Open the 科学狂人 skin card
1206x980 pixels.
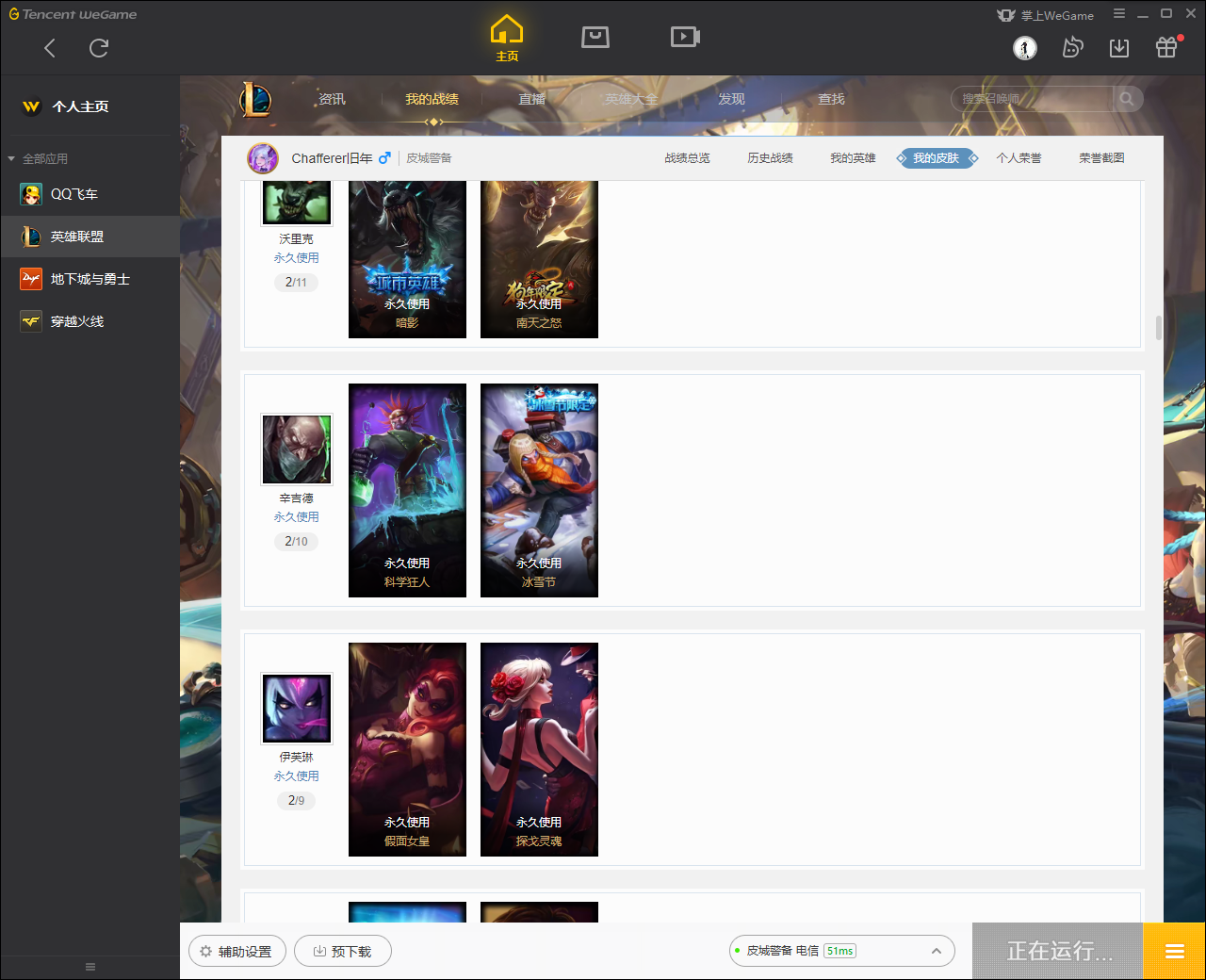407,490
